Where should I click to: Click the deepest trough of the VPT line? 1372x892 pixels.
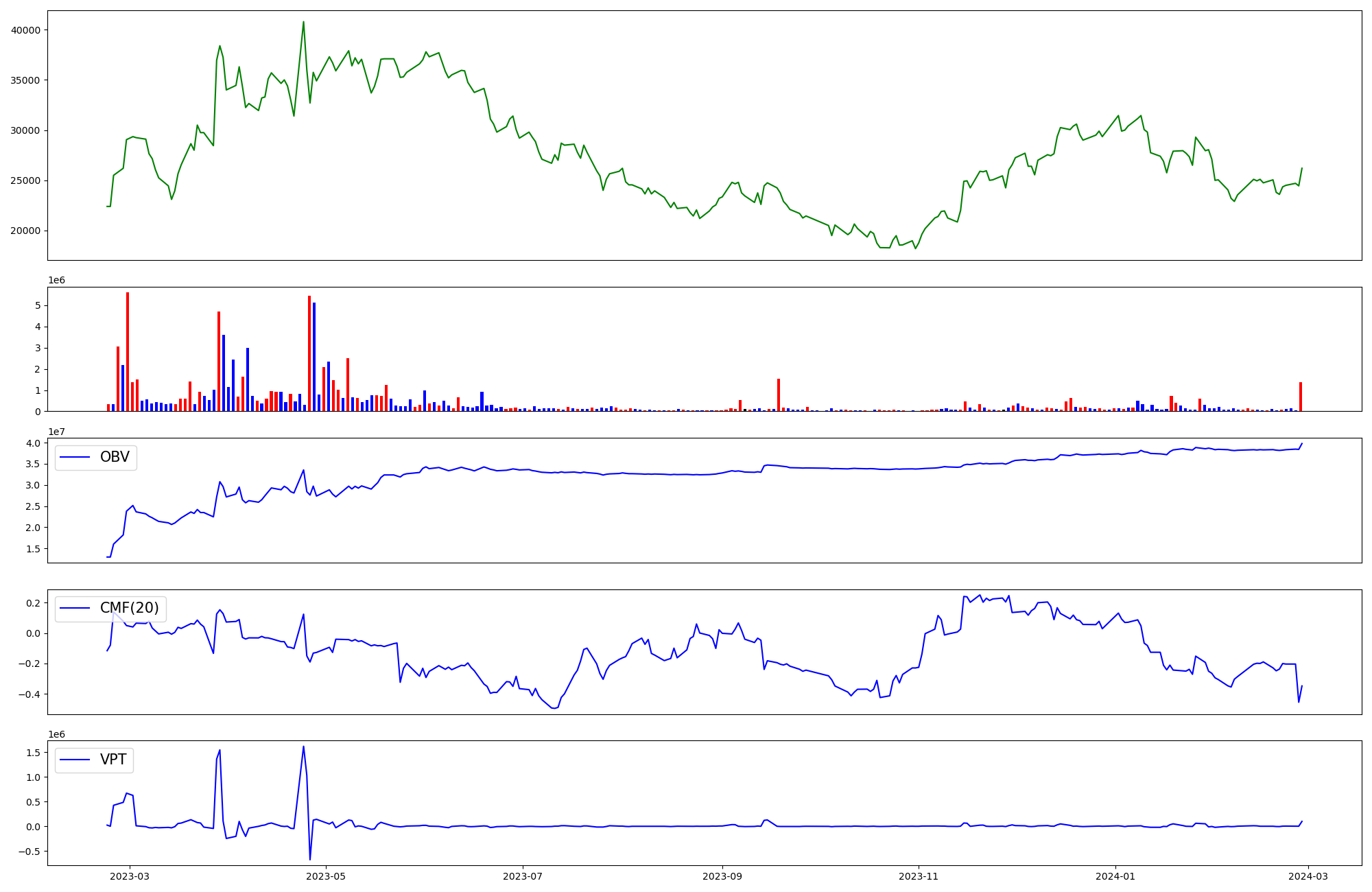tap(309, 859)
